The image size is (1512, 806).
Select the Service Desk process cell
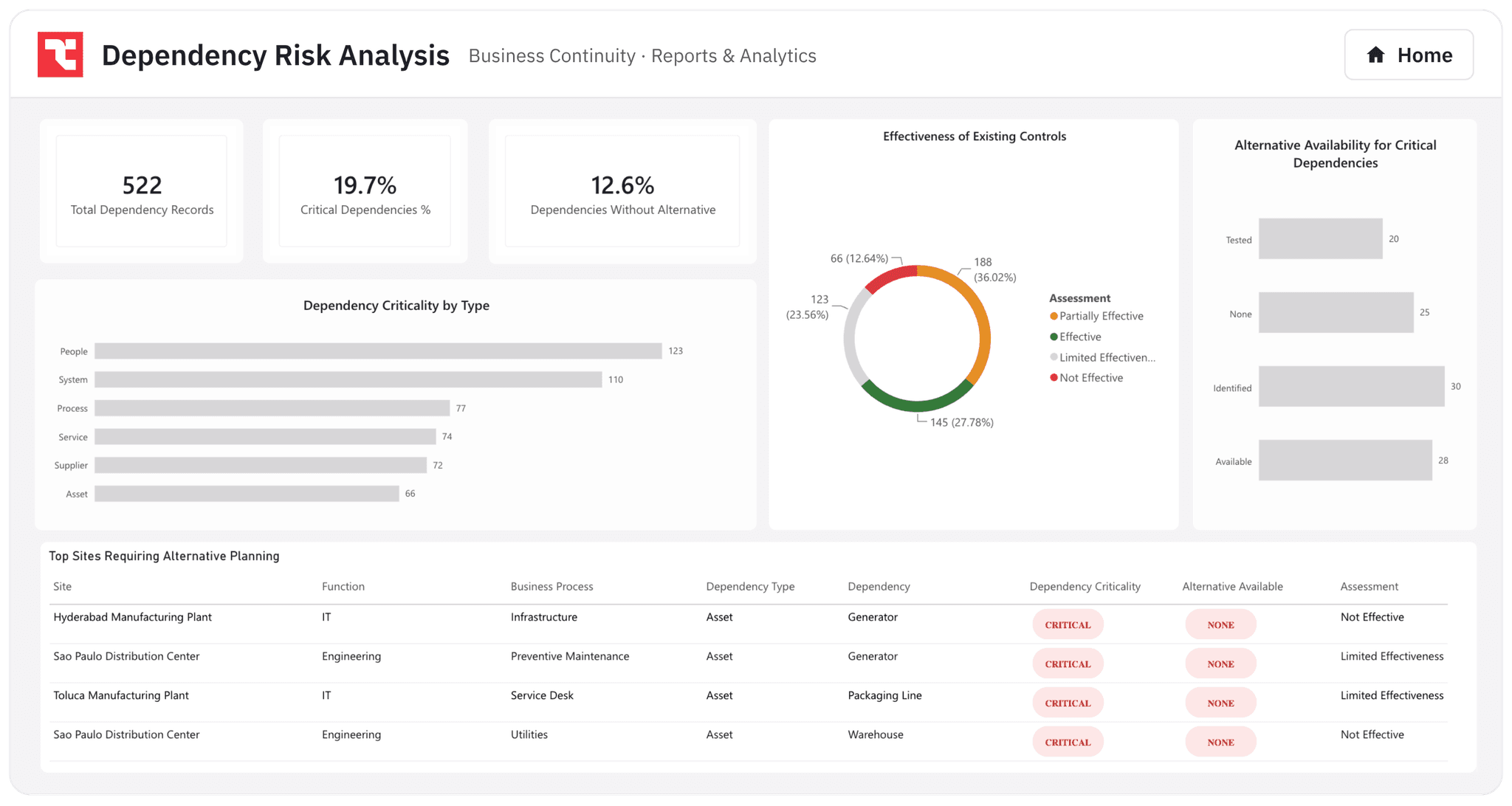[x=542, y=695]
